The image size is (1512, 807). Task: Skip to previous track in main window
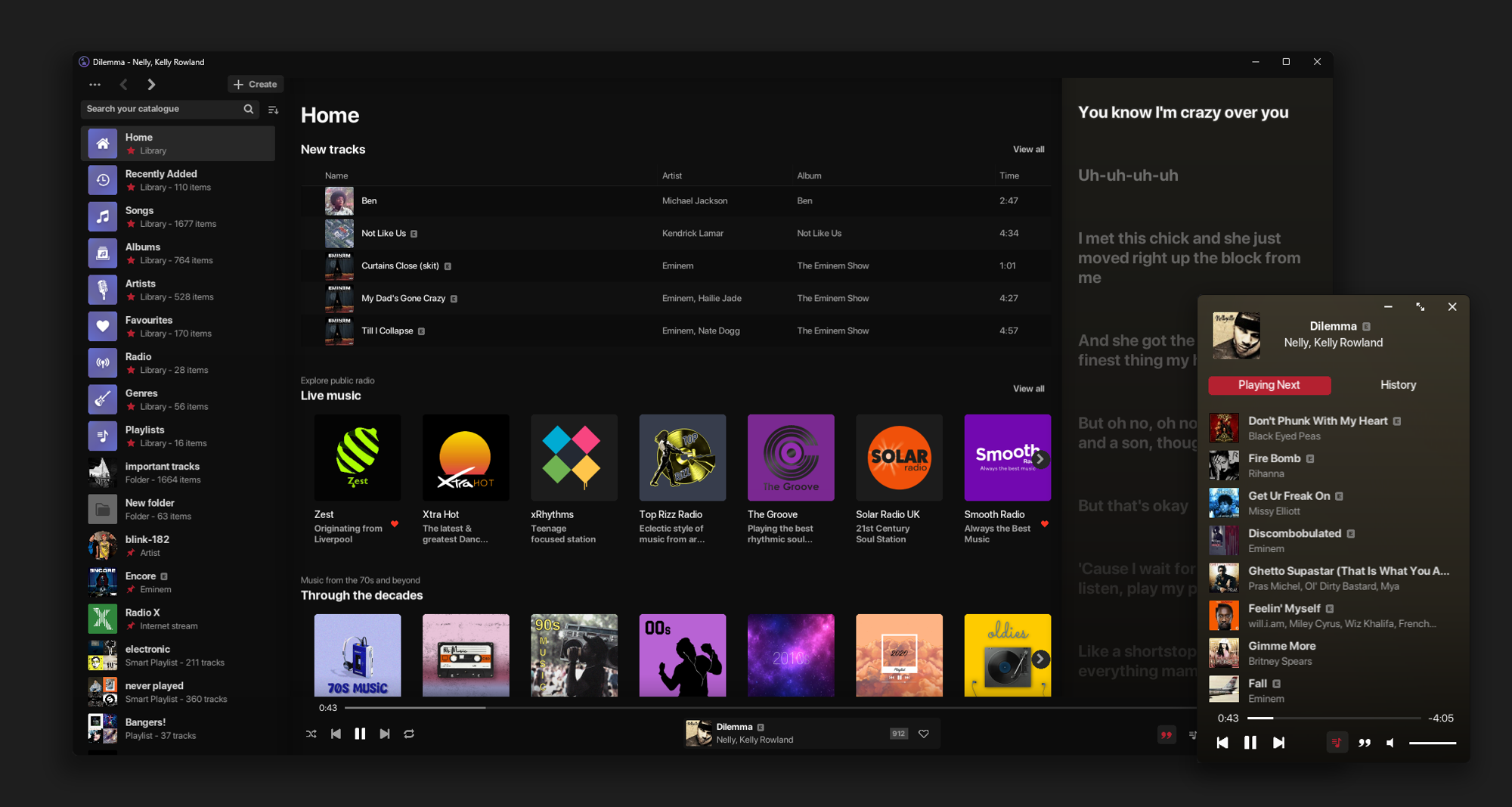click(x=336, y=734)
